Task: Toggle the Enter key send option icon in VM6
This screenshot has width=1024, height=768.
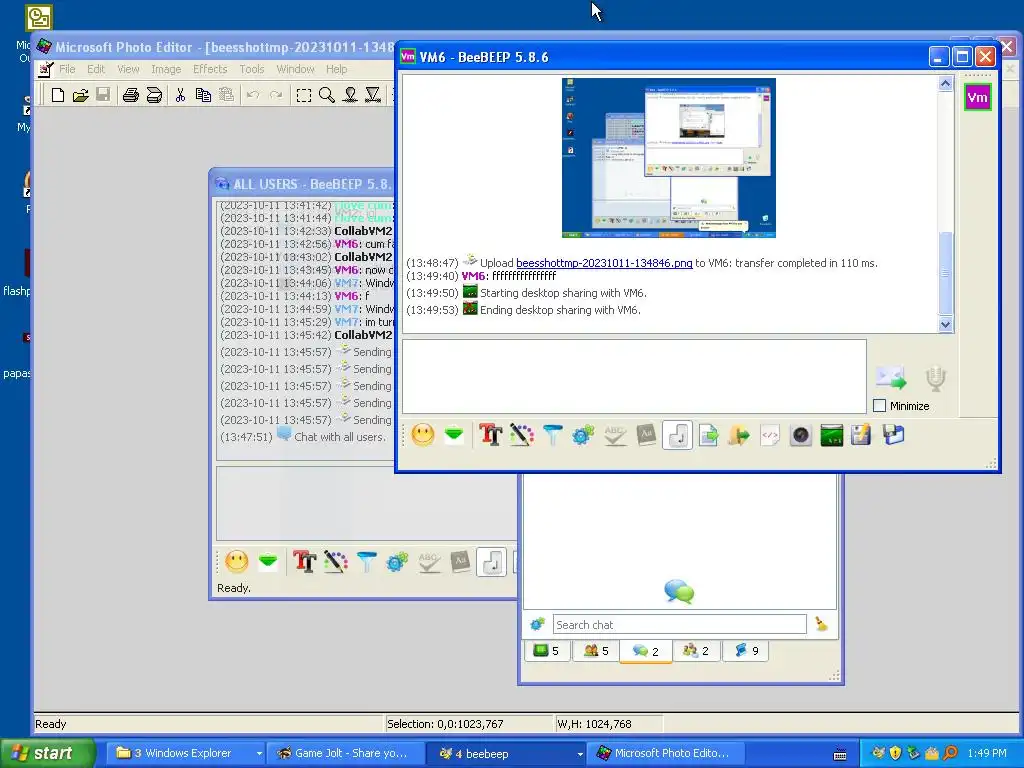Action: 677,435
